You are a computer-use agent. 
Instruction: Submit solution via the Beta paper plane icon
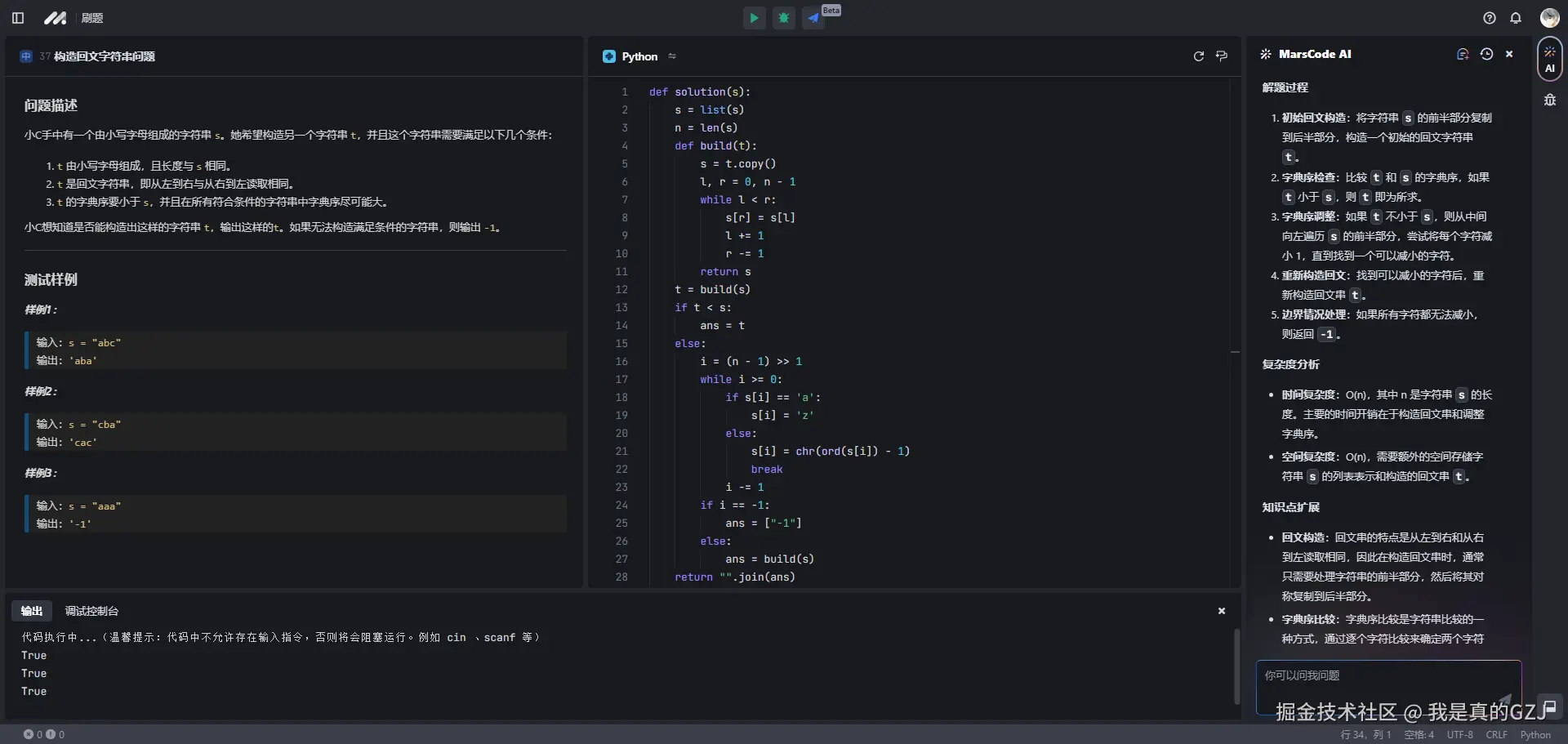pyautogui.click(x=814, y=18)
